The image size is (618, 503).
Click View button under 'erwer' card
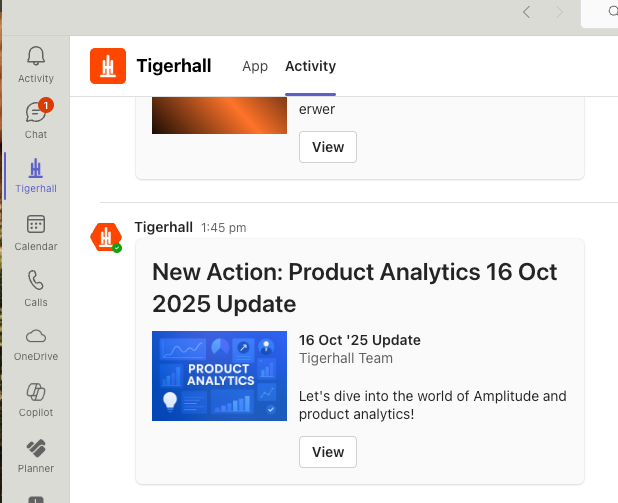coord(328,147)
